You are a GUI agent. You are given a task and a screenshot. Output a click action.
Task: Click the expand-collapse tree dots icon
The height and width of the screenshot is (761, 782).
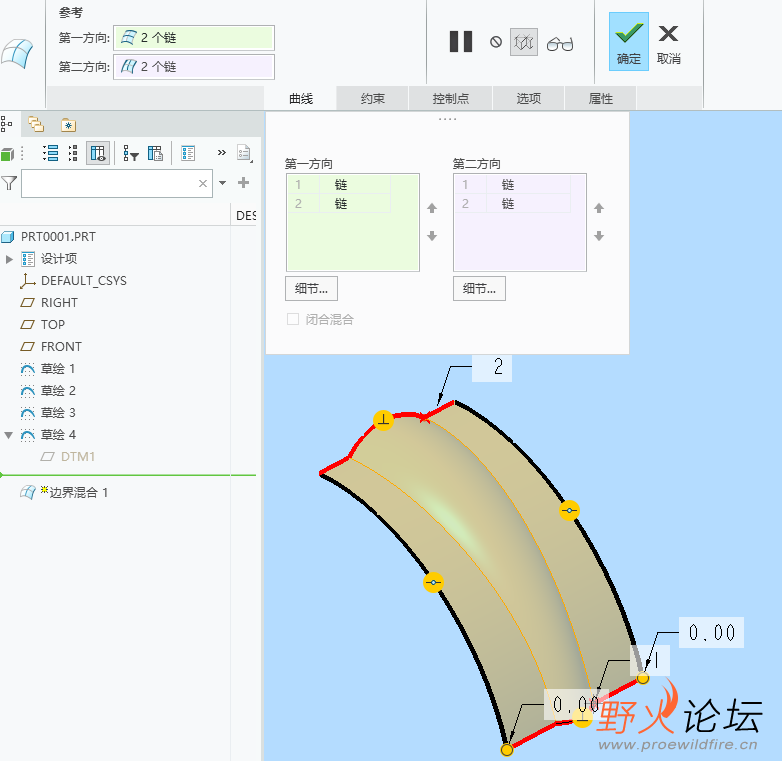(x=73, y=153)
